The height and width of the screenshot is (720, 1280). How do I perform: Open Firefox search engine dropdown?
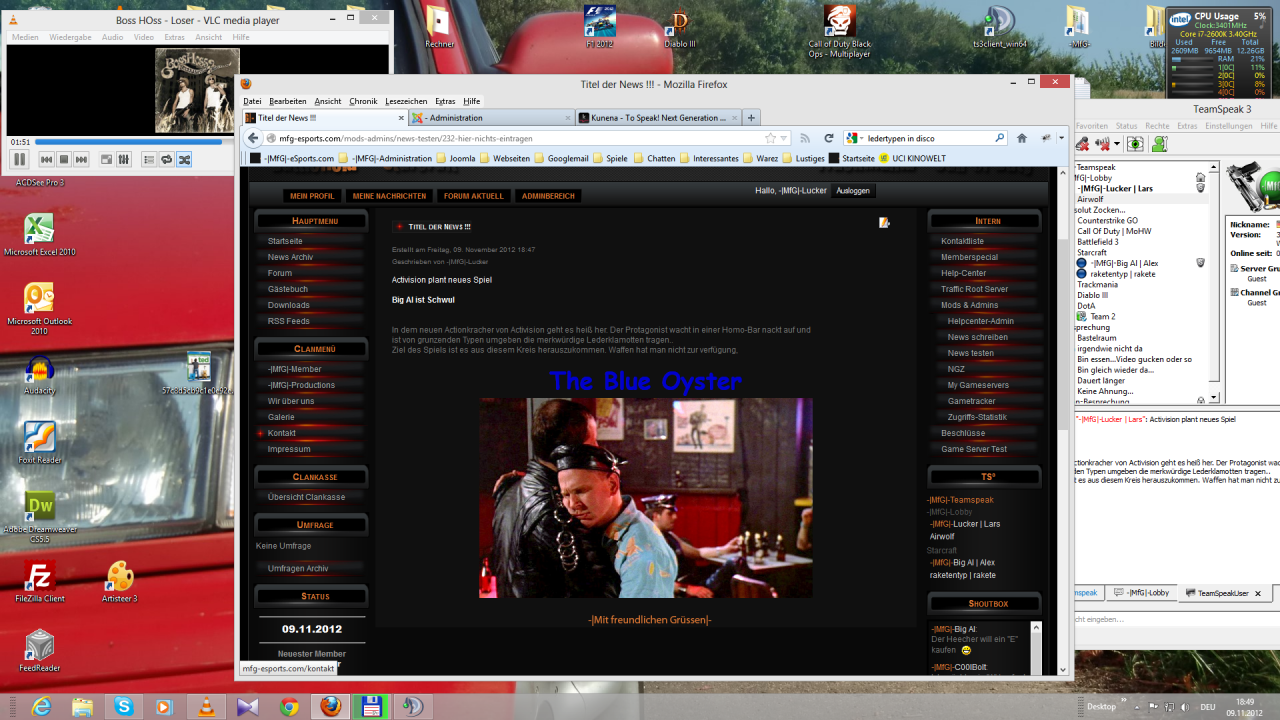pos(856,138)
